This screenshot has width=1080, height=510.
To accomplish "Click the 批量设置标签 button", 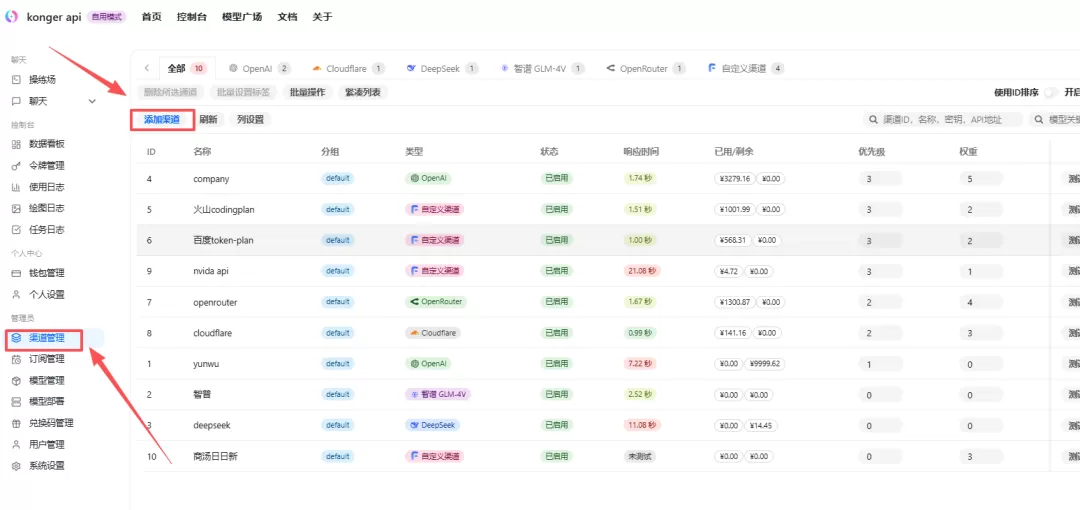I will tap(243, 92).
